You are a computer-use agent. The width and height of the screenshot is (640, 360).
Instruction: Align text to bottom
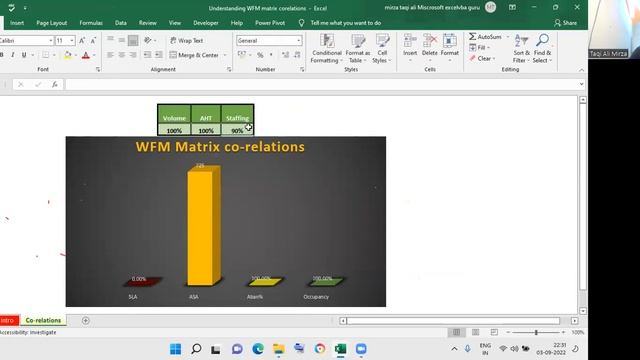(133, 40)
